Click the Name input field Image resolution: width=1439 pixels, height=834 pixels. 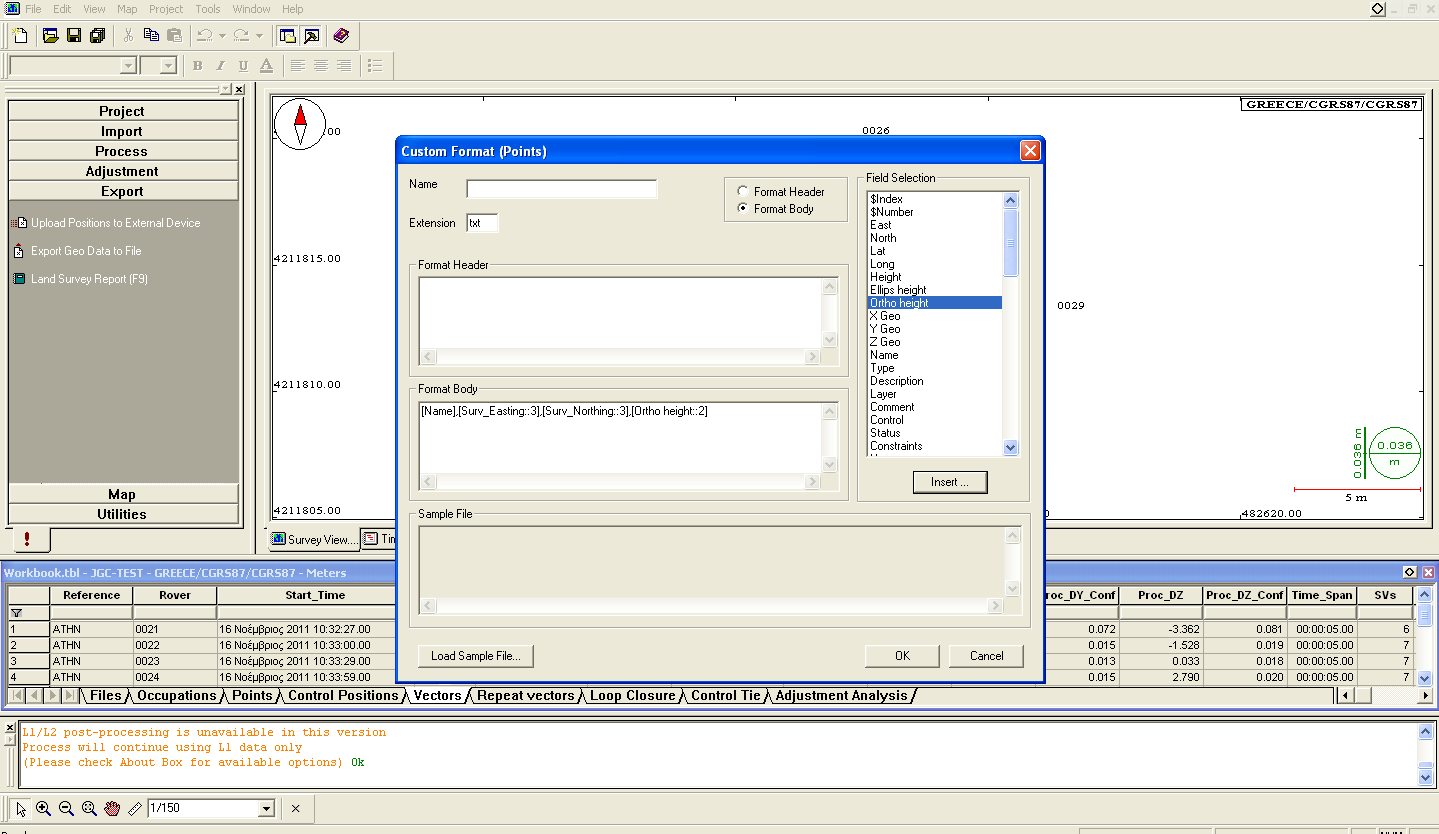[x=562, y=189]
